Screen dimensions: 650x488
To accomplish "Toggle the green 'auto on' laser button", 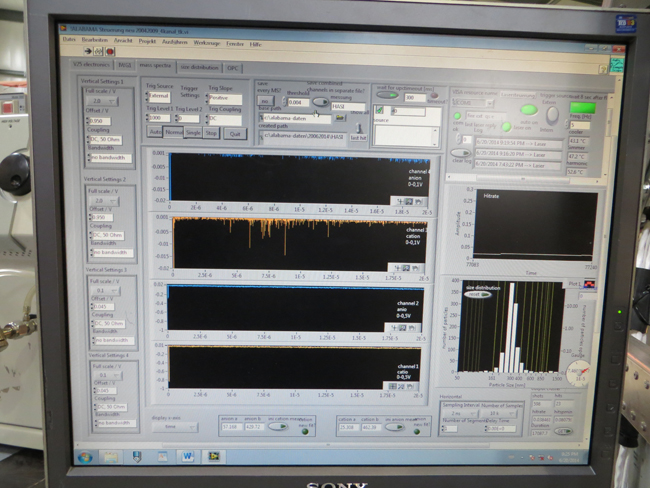I will tap(529, 110).
